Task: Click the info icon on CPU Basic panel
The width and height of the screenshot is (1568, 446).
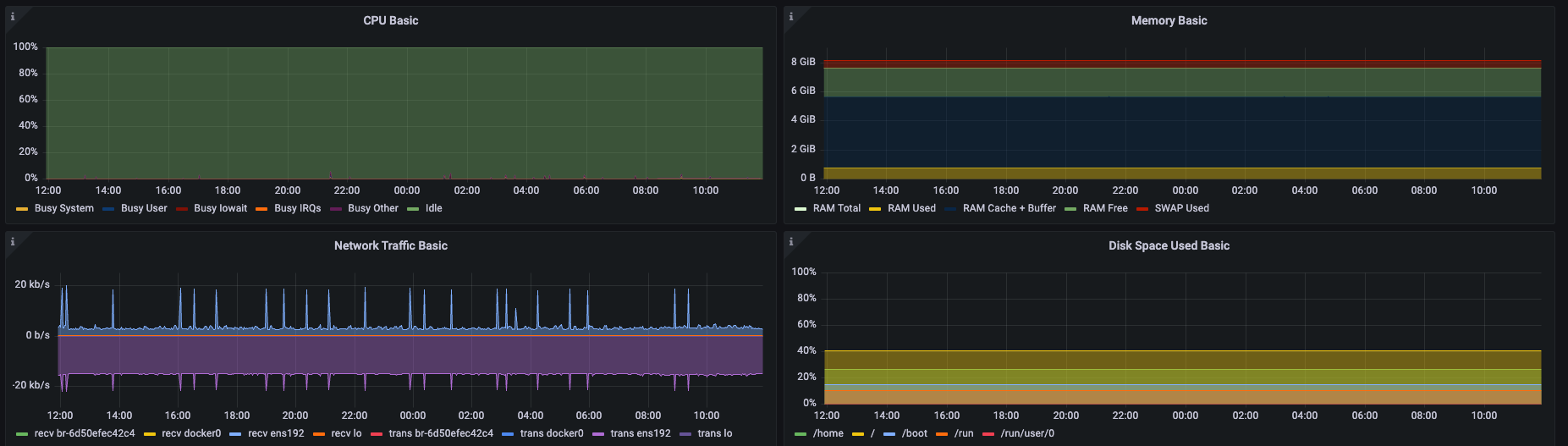Action: click(12, 16)
